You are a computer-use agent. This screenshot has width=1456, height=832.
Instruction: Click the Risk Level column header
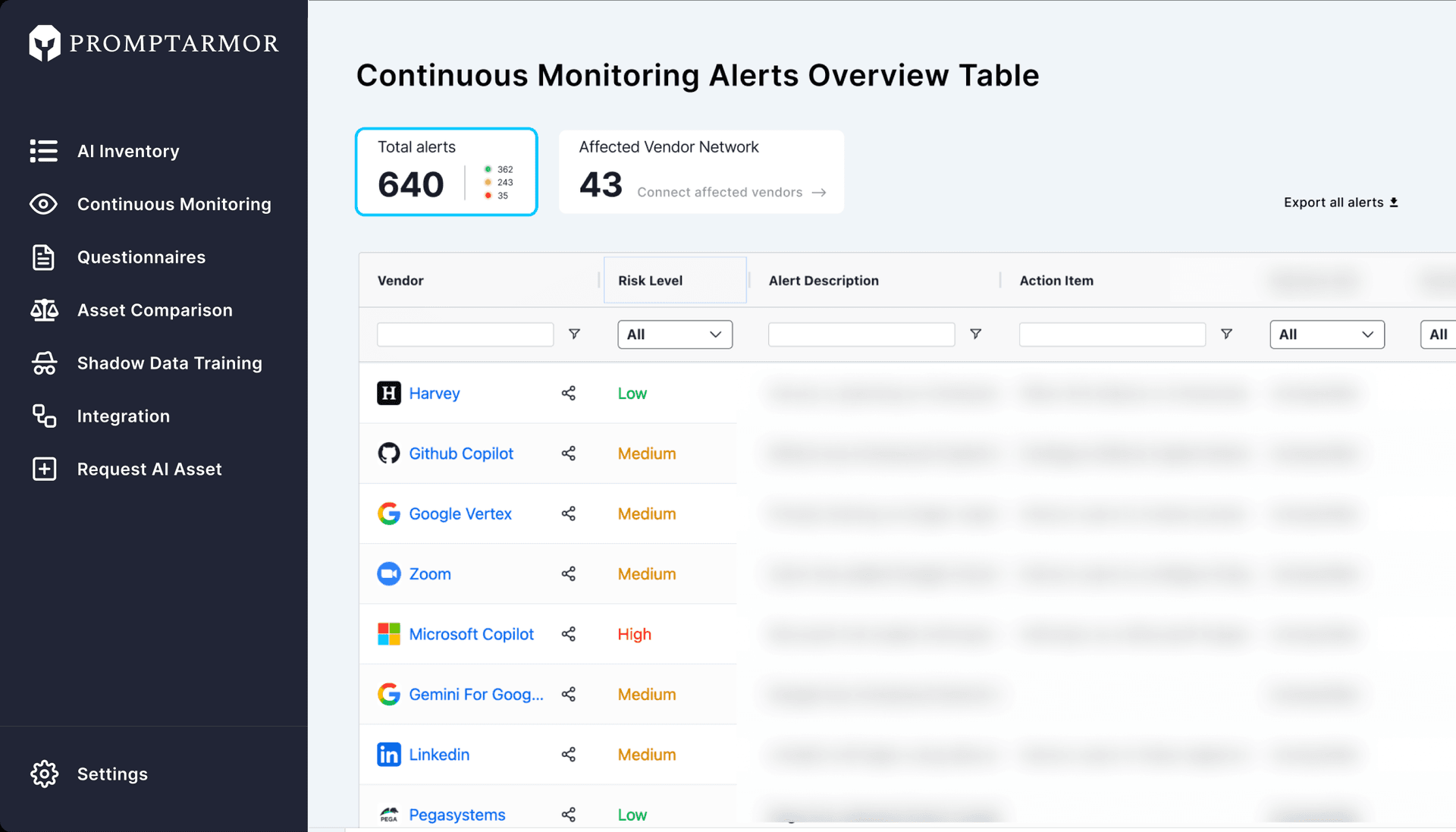tap(675, 280)
